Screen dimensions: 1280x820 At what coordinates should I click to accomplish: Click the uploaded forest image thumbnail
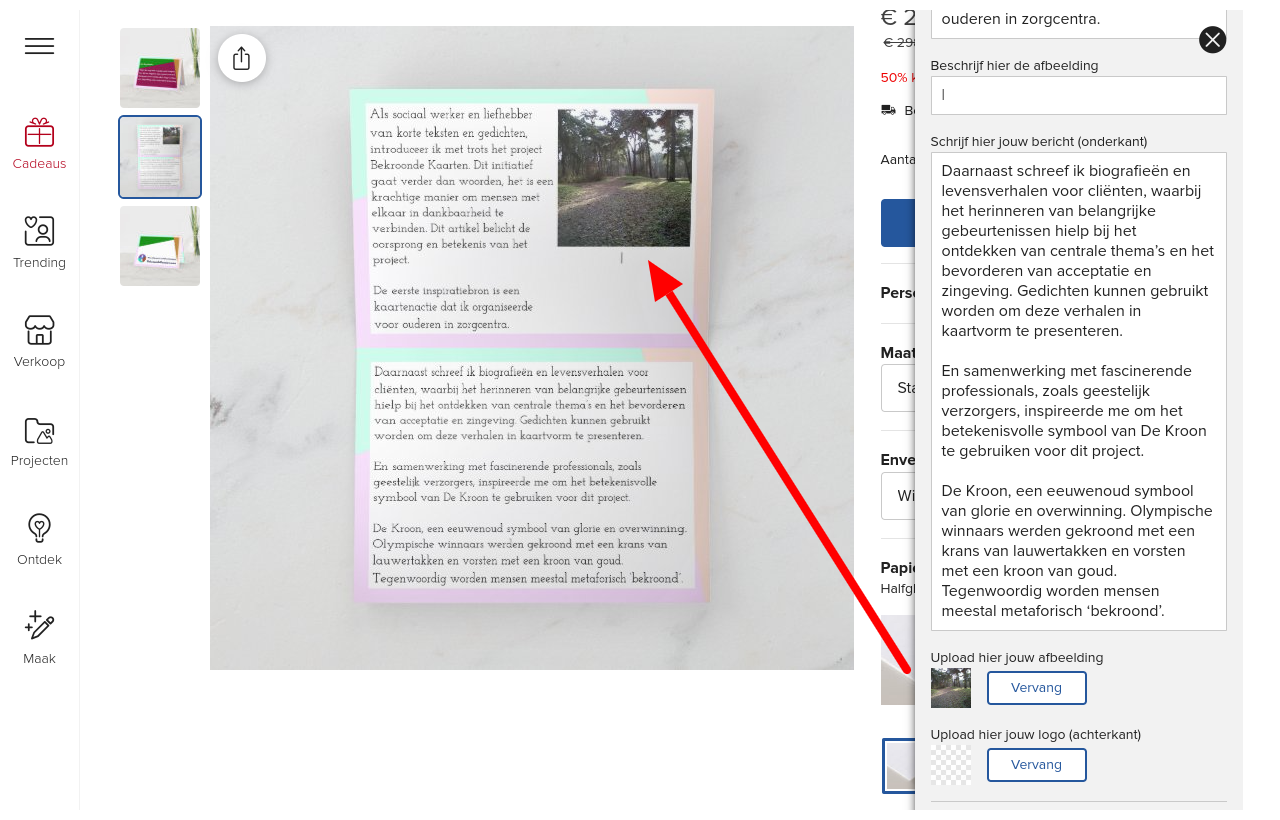click(x=950, y=688)
